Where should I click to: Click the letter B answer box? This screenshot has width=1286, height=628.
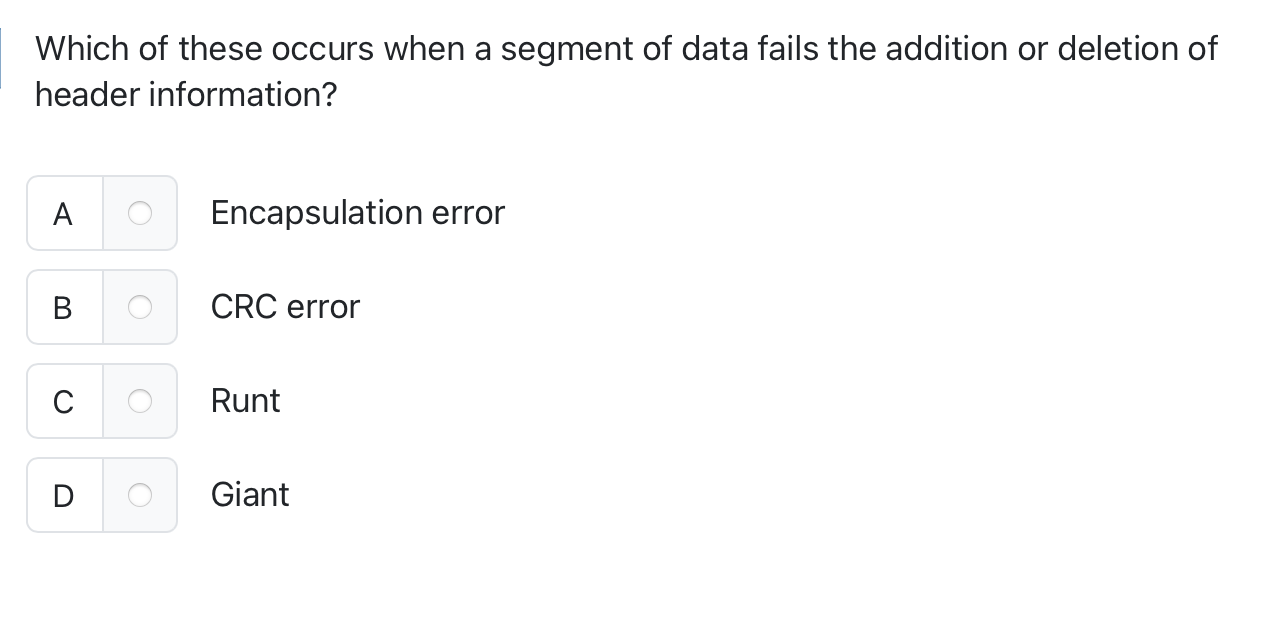point(63,307)
